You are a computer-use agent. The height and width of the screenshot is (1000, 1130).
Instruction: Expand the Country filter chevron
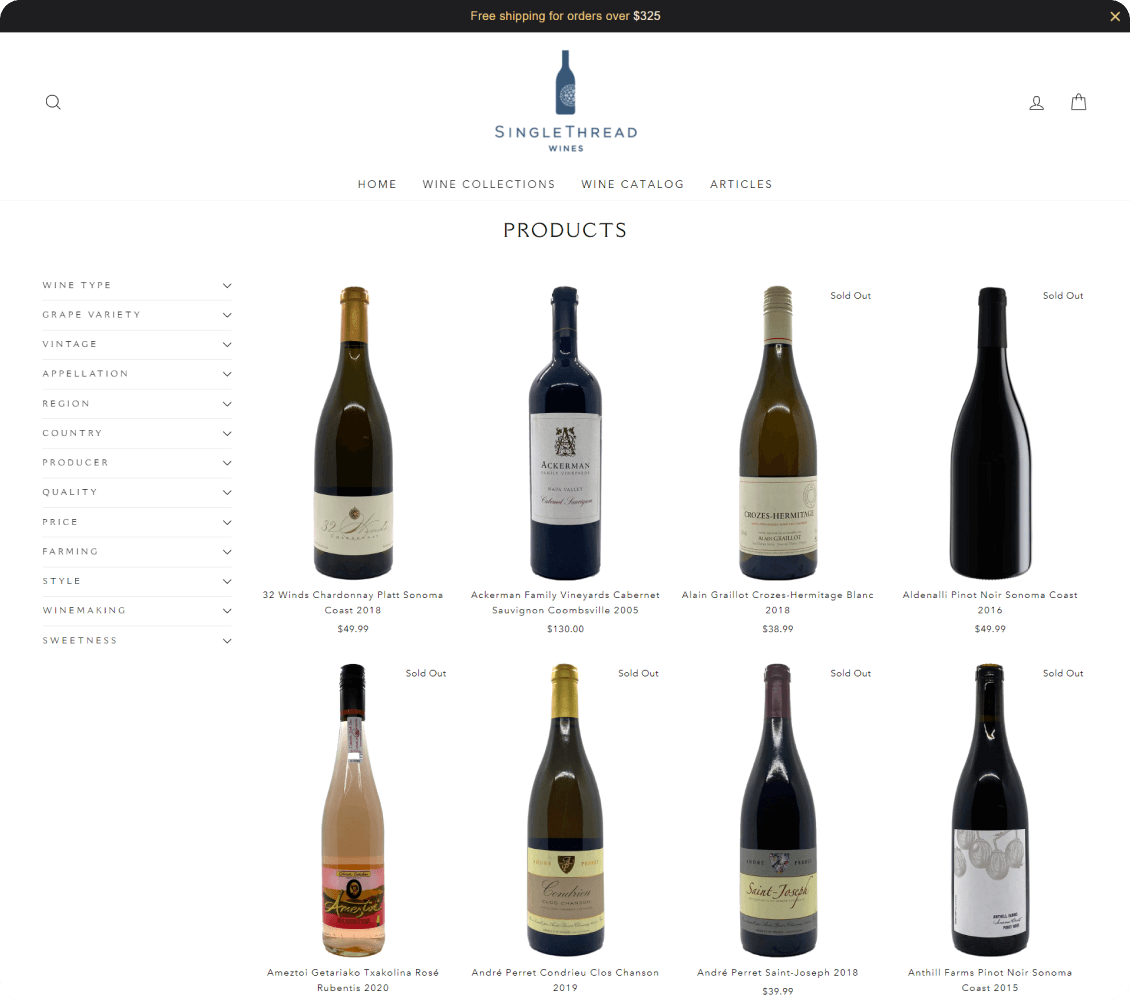click(227, 434)
